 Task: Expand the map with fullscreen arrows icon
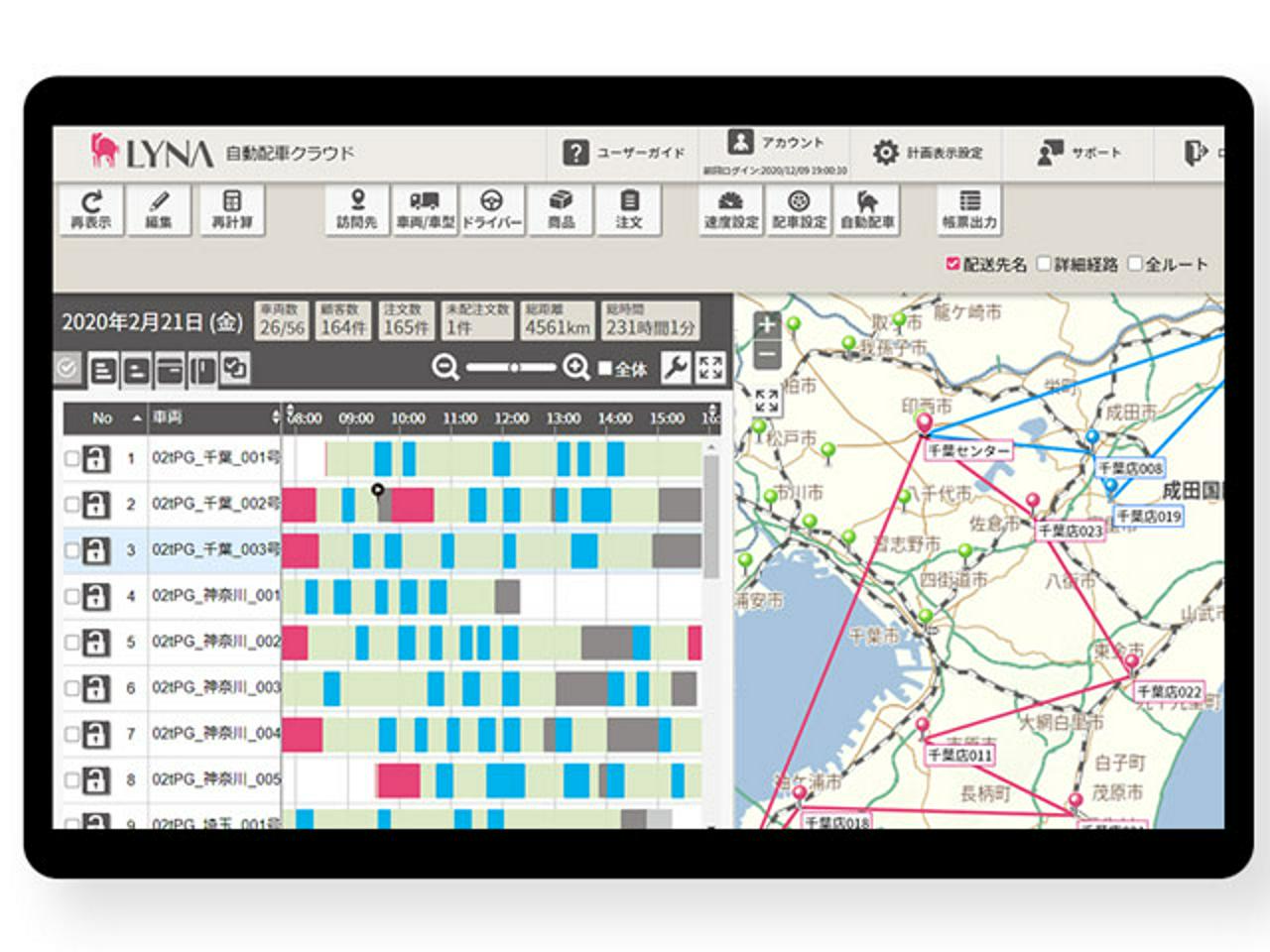tap(766, 402)
